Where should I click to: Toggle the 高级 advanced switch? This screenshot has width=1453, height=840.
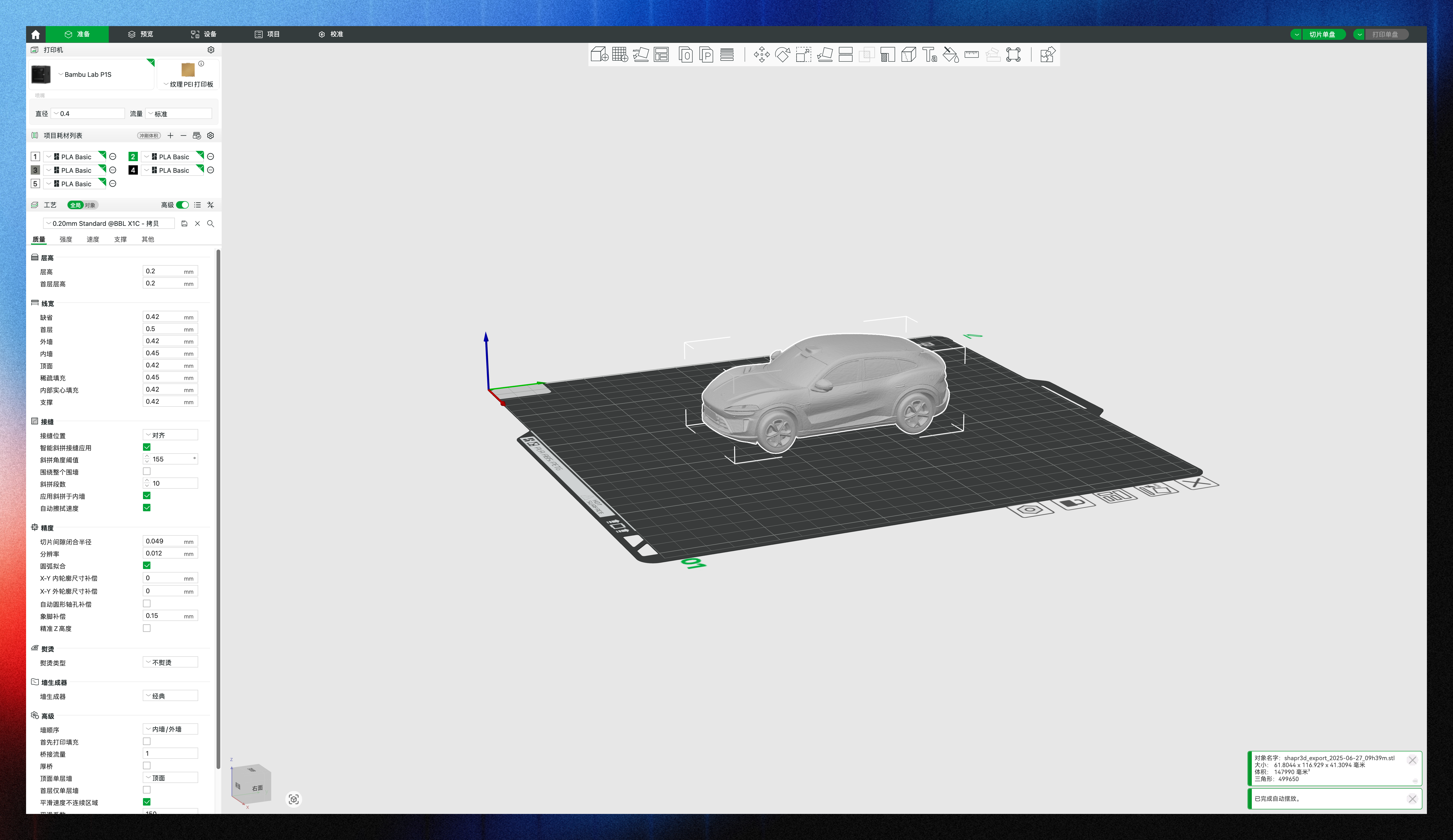[x=183, y=205]
